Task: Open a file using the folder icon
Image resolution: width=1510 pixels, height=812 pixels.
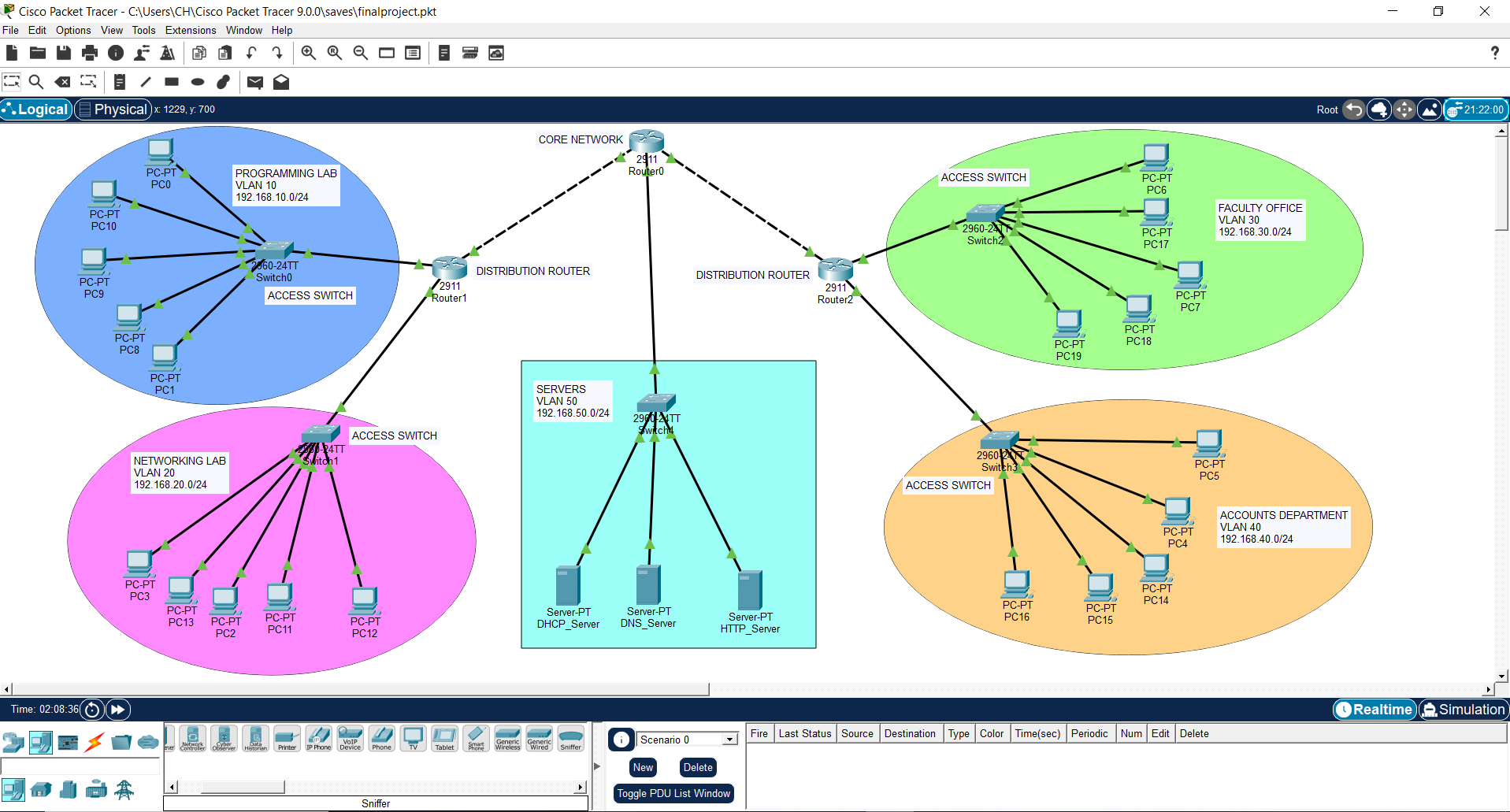Action: (38, 53)
